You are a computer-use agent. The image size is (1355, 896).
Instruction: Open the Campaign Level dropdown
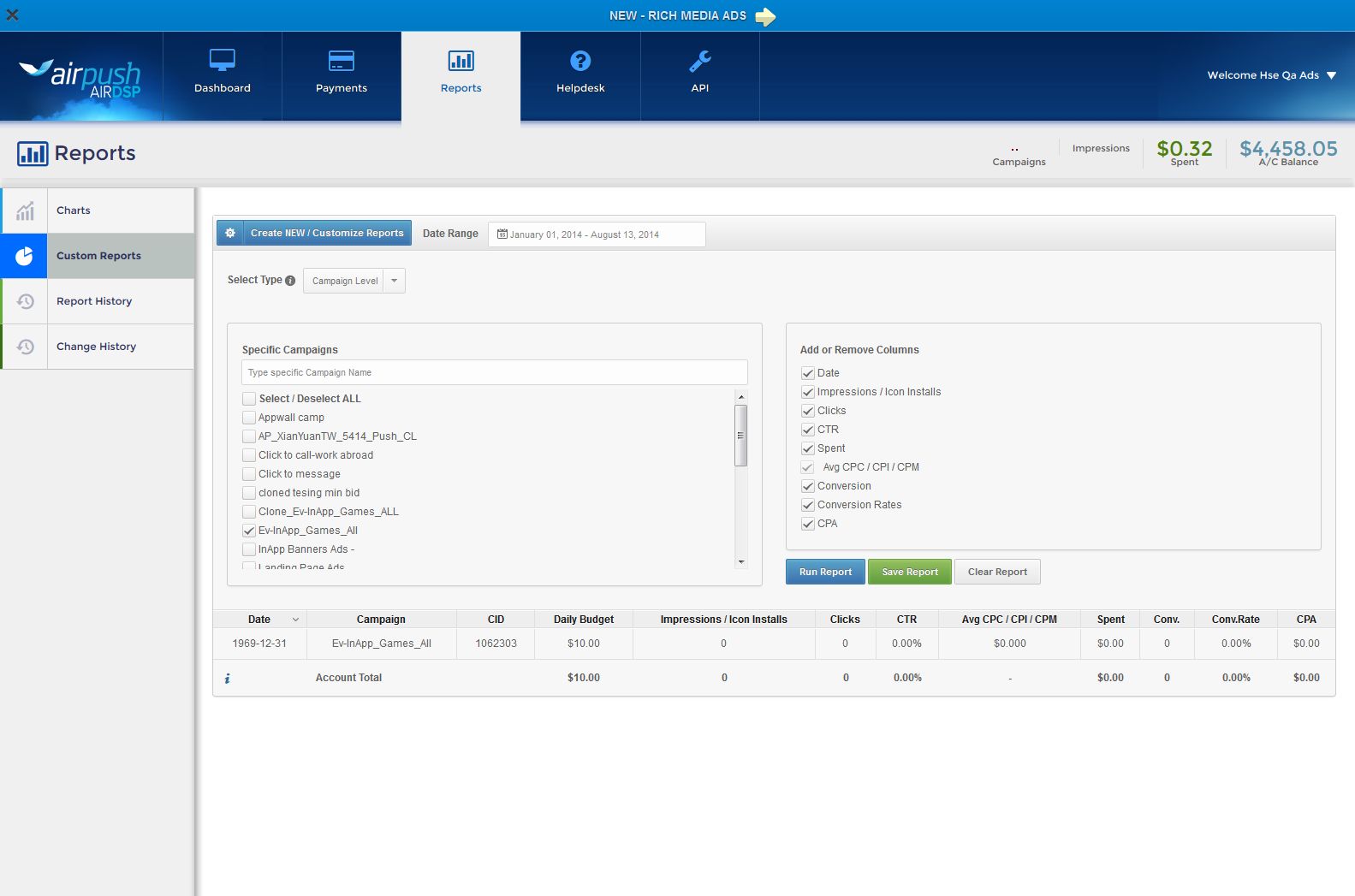click(x=394, y=281)
